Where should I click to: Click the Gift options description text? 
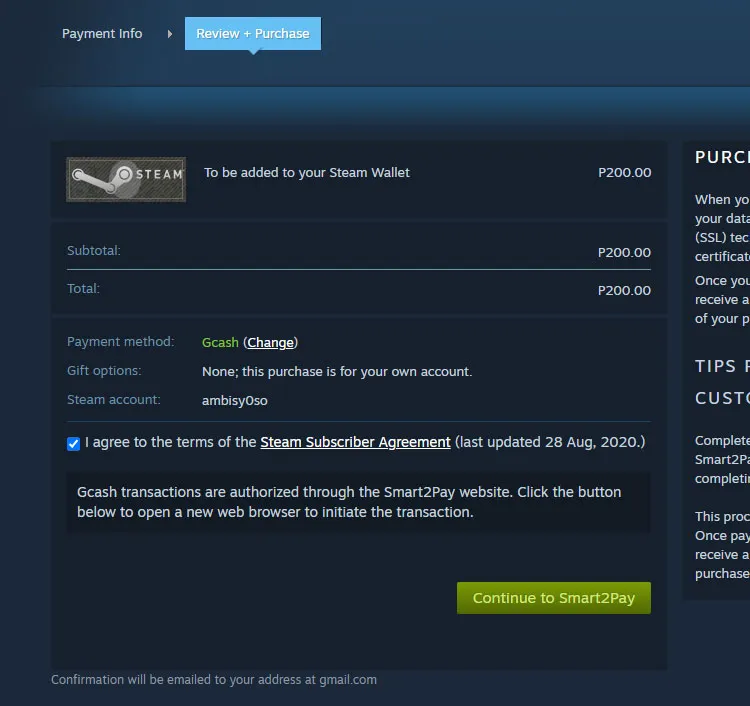pyautogui.click(x=337, y=372)
